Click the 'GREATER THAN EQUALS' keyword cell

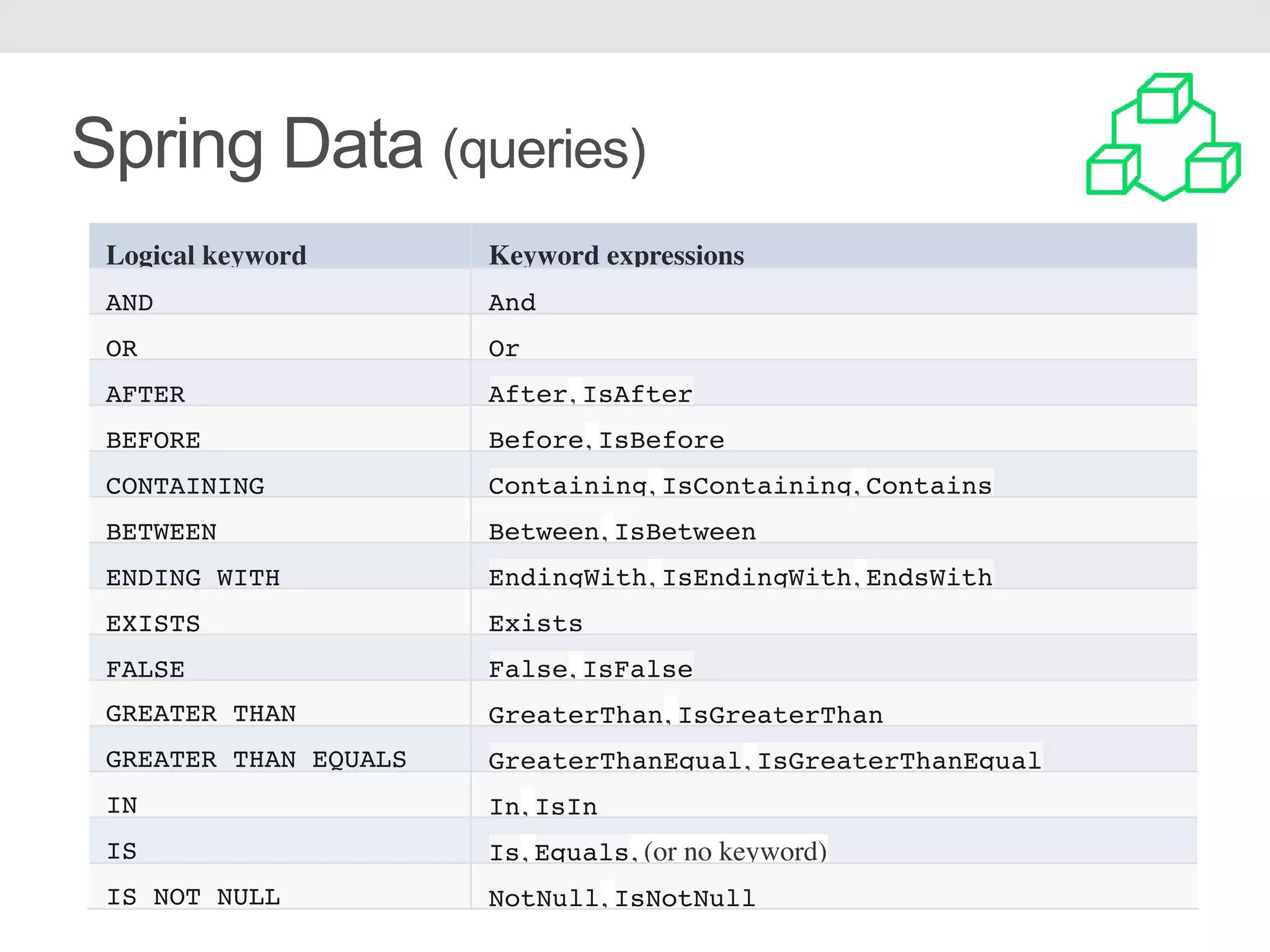pyautogui.click(x=280, y=749)
